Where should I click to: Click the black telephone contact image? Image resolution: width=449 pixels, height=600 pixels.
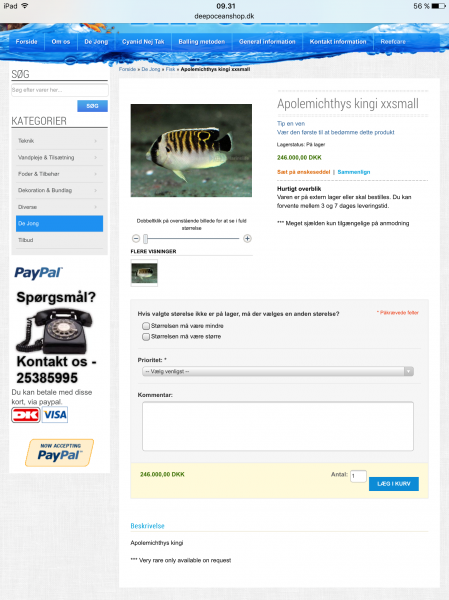pos(54,331)
